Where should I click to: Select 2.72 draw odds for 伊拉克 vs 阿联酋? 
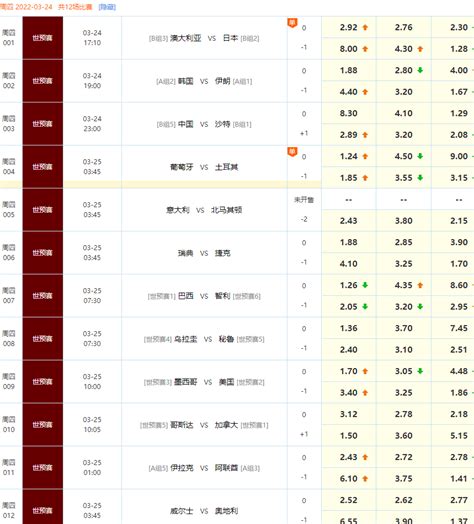[404, 457]
